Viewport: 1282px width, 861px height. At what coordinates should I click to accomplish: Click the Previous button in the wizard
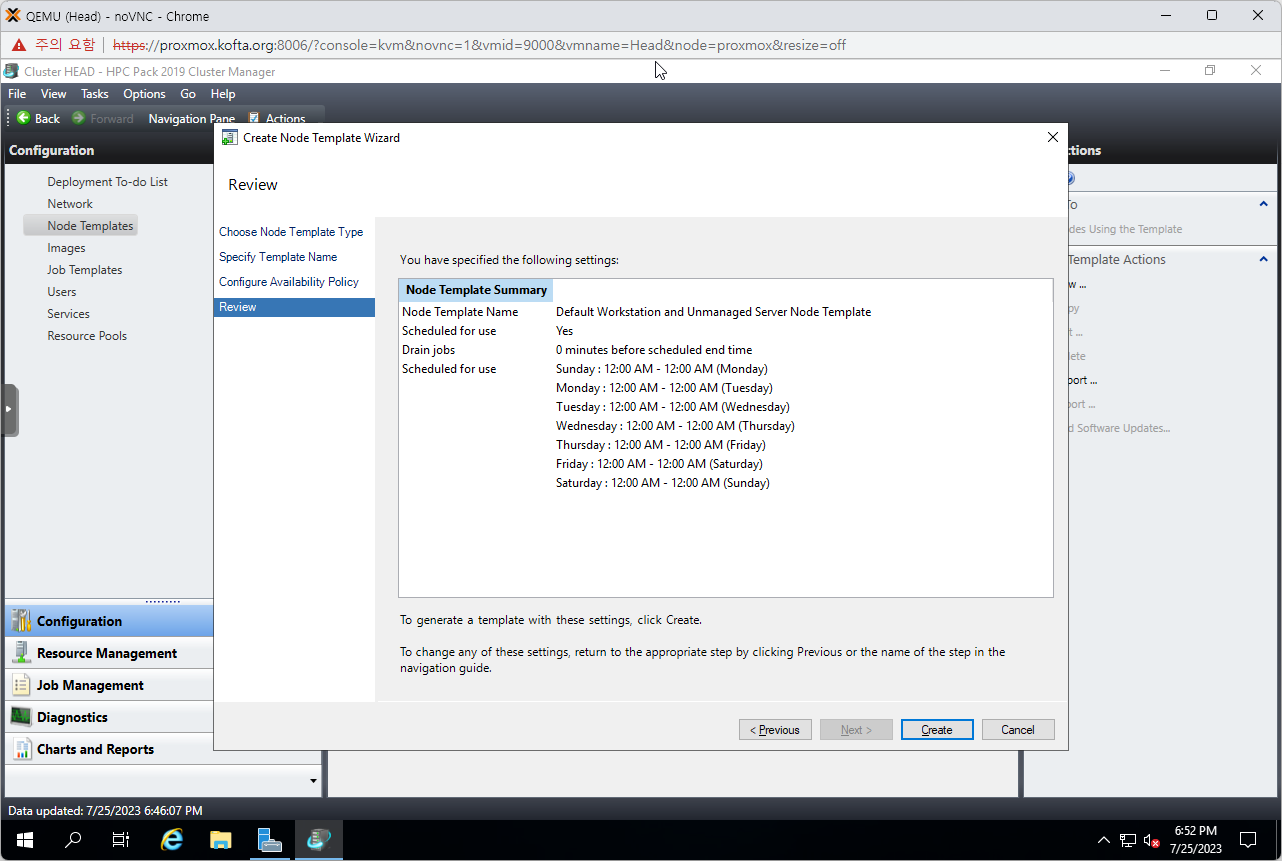[775, 730]
